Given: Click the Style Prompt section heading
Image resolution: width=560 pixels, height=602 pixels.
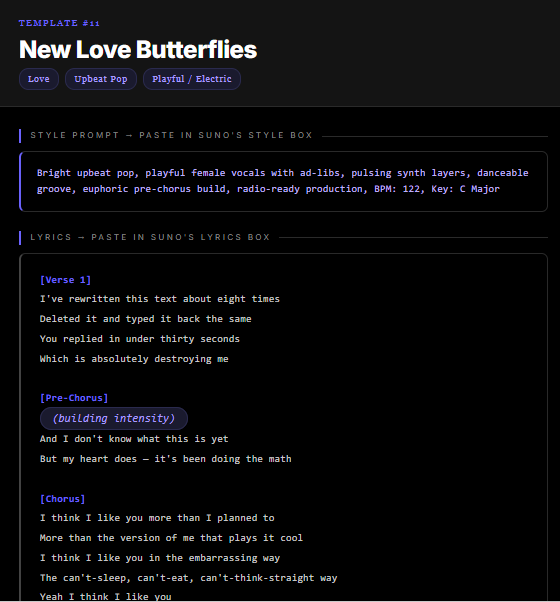Looking at the screenshot, I should [x=171, y=135].
